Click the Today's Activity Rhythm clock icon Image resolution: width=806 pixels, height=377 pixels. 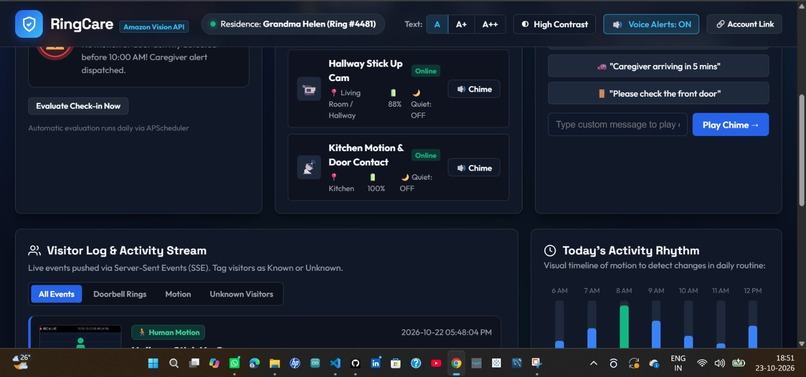pyautogui.click(x=550, y=250)
